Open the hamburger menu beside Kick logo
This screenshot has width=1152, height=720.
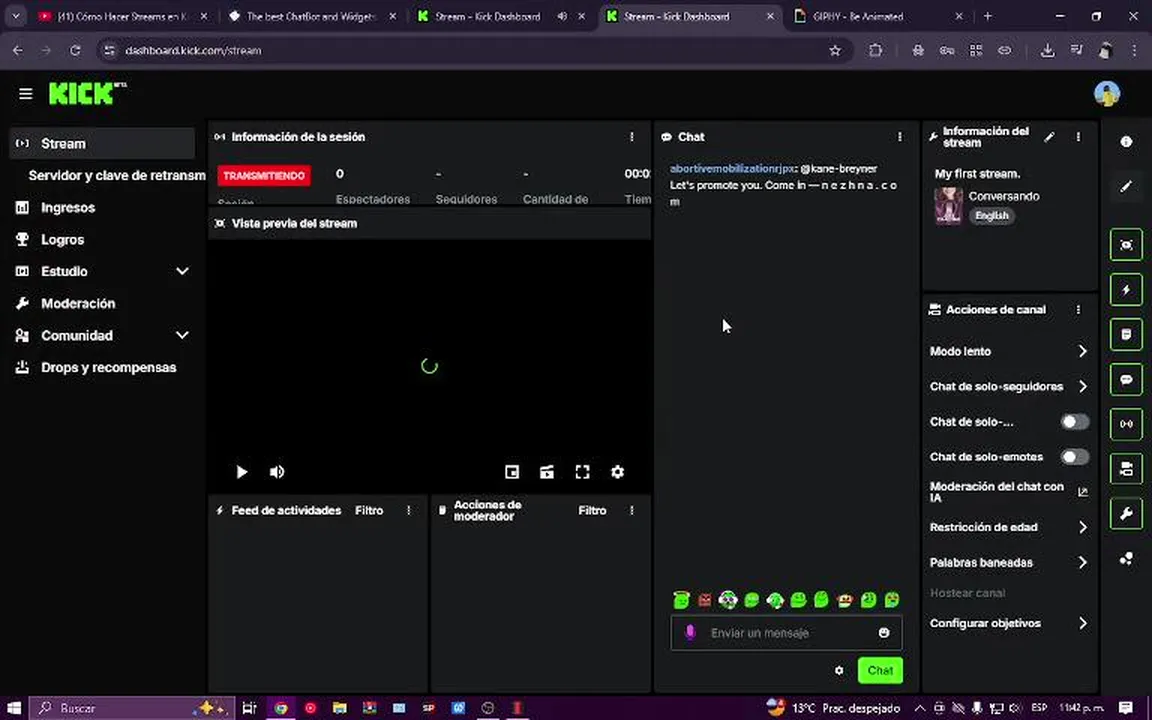[x=26, y=94]
